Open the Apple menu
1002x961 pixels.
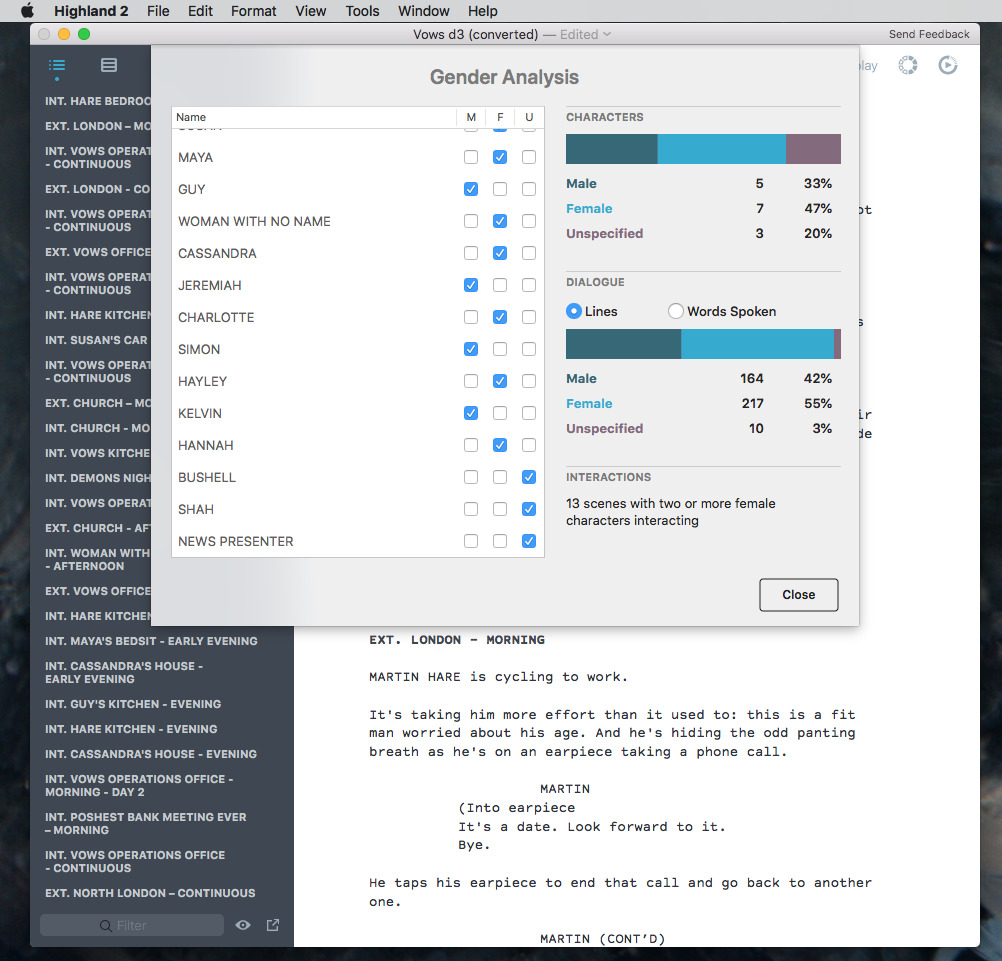click(x=27, y=11)
